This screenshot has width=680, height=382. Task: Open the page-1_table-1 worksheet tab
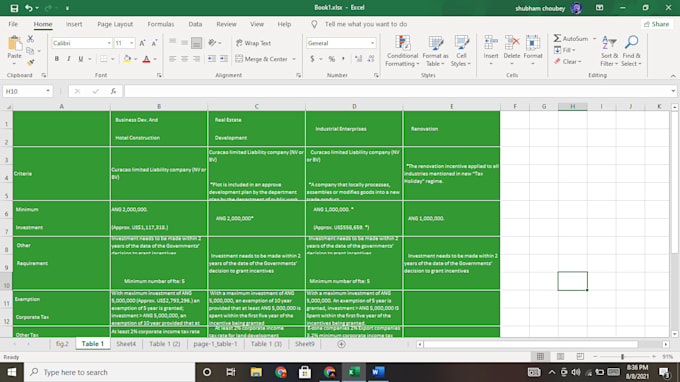(x=216, y=344)
